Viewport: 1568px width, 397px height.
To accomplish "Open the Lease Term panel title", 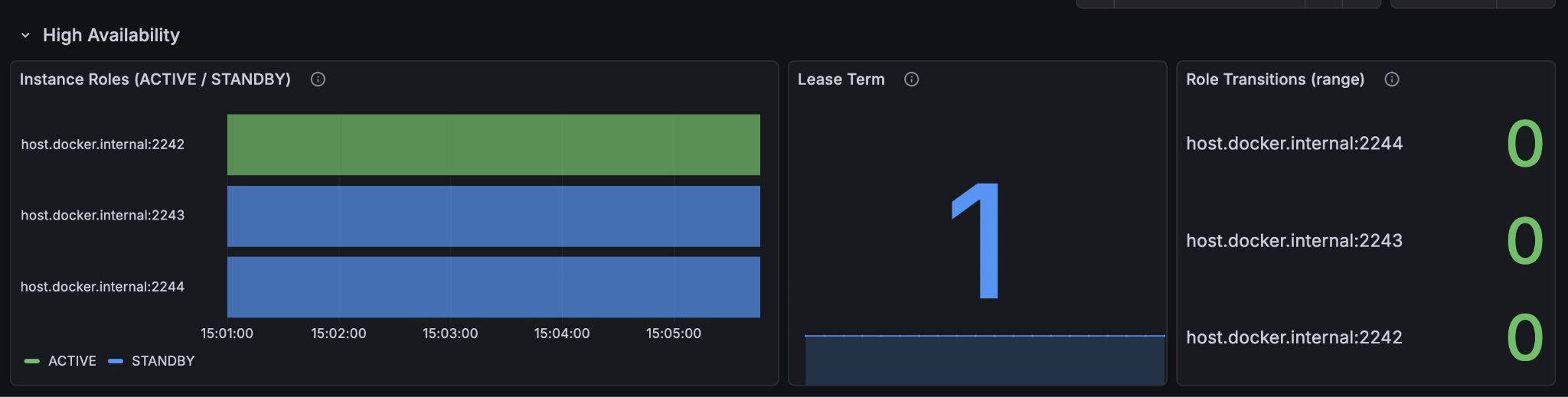I will pyautogui.click(x=841, y=80).
